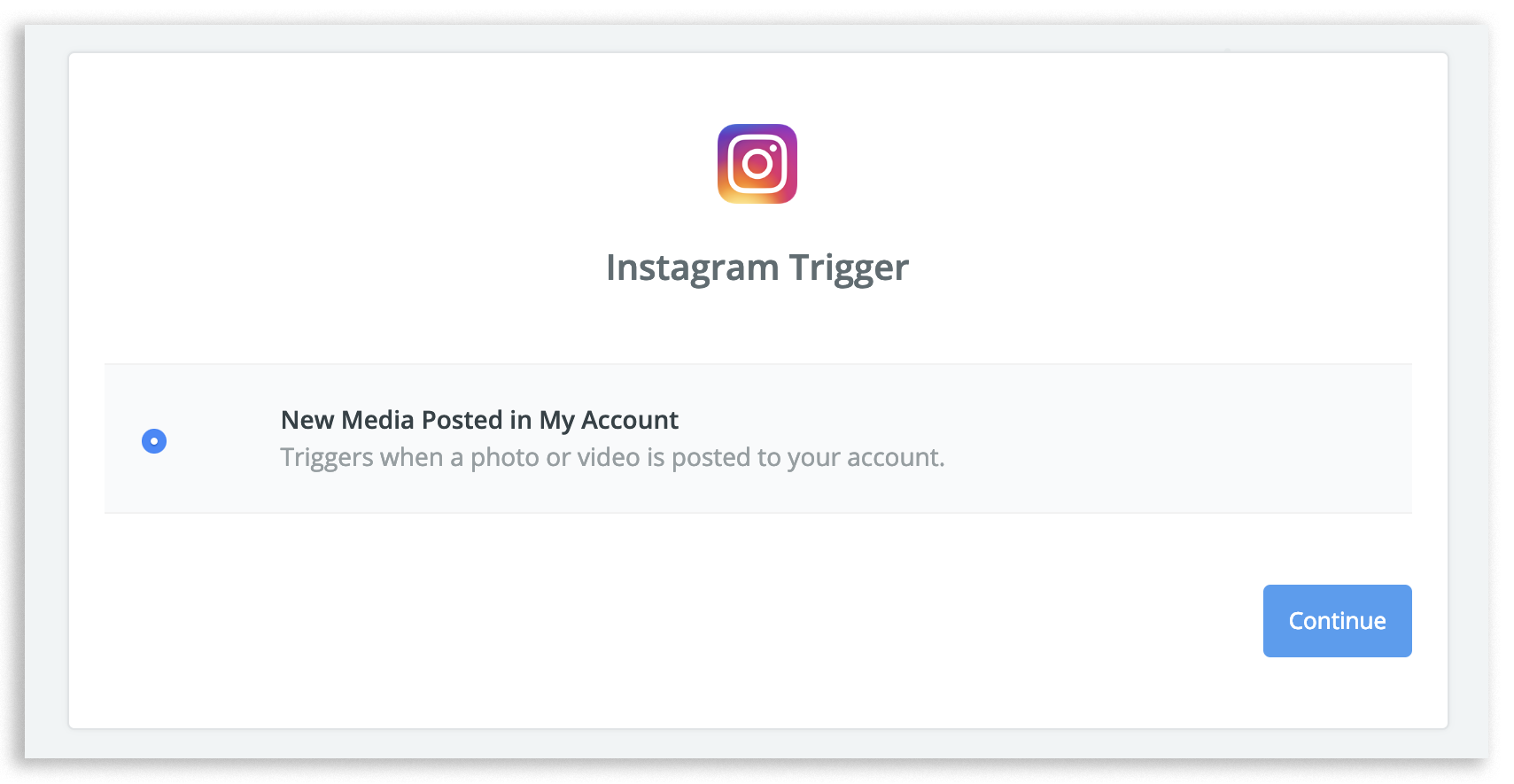Click "posted to your account" in description
This screenshot has height=784, width=1514.
[808, 457]
